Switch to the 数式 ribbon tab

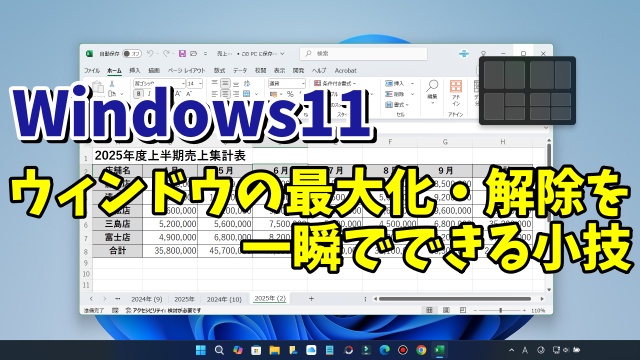coord(219,70)
